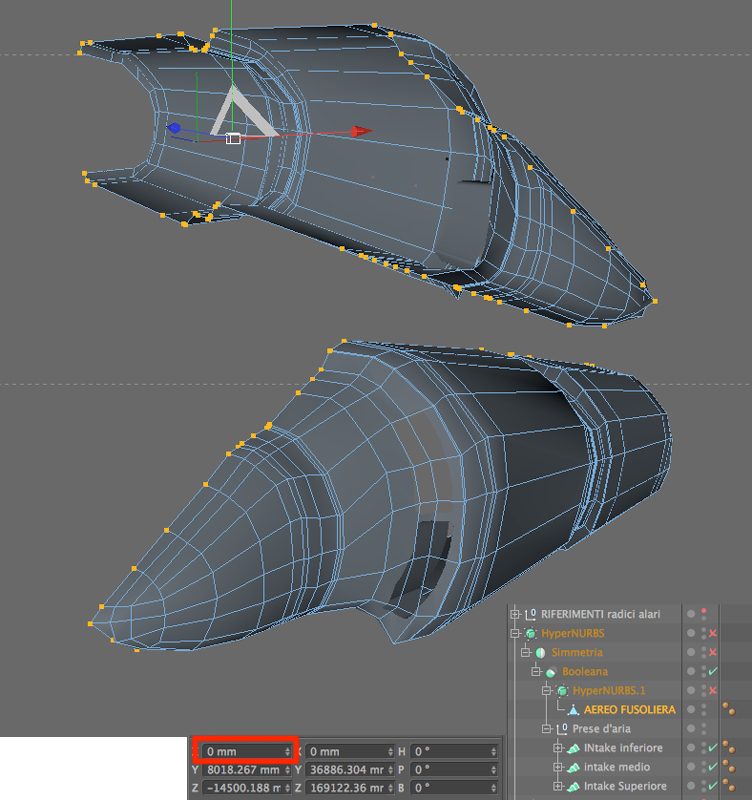Toggle visibility dots of Prese d'aria row
This screenshot has height=800, width=752.
pyautogui.click(x=704, y=729)
